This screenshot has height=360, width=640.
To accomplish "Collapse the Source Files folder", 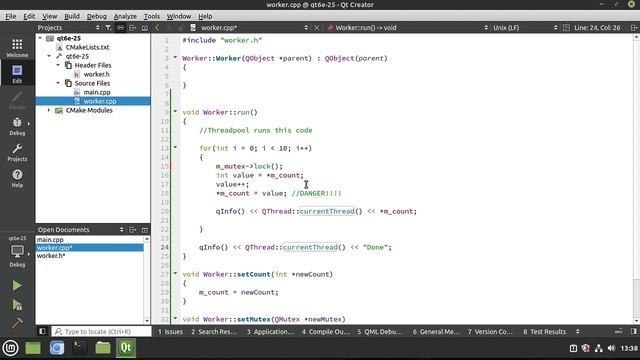I will pyautogui.click(x=58, y=83).
